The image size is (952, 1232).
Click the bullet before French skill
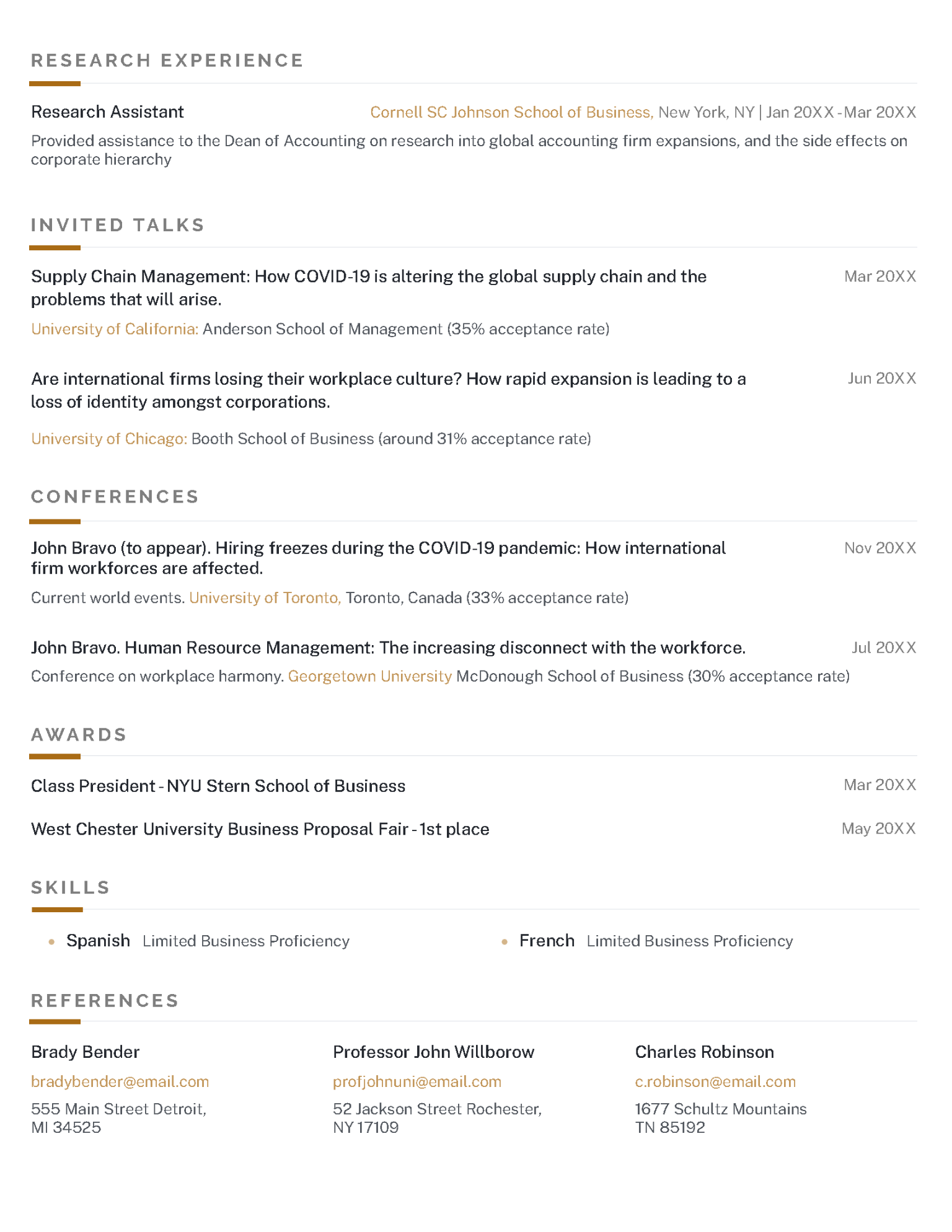click(x=505, y=941)
